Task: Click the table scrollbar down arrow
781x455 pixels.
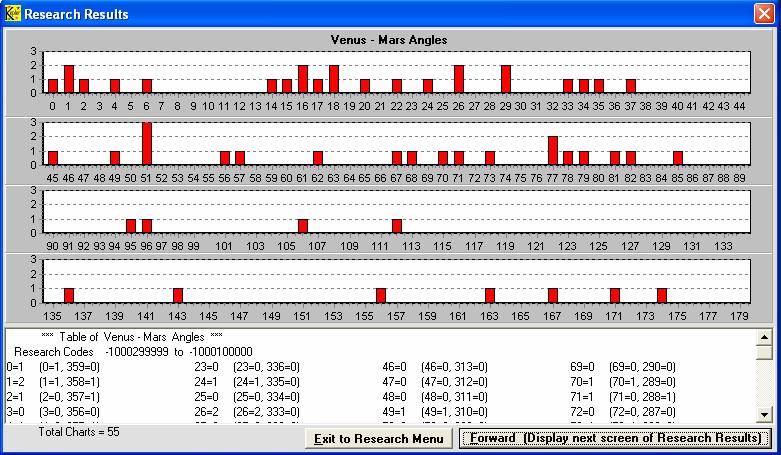Action: (765, 413)
